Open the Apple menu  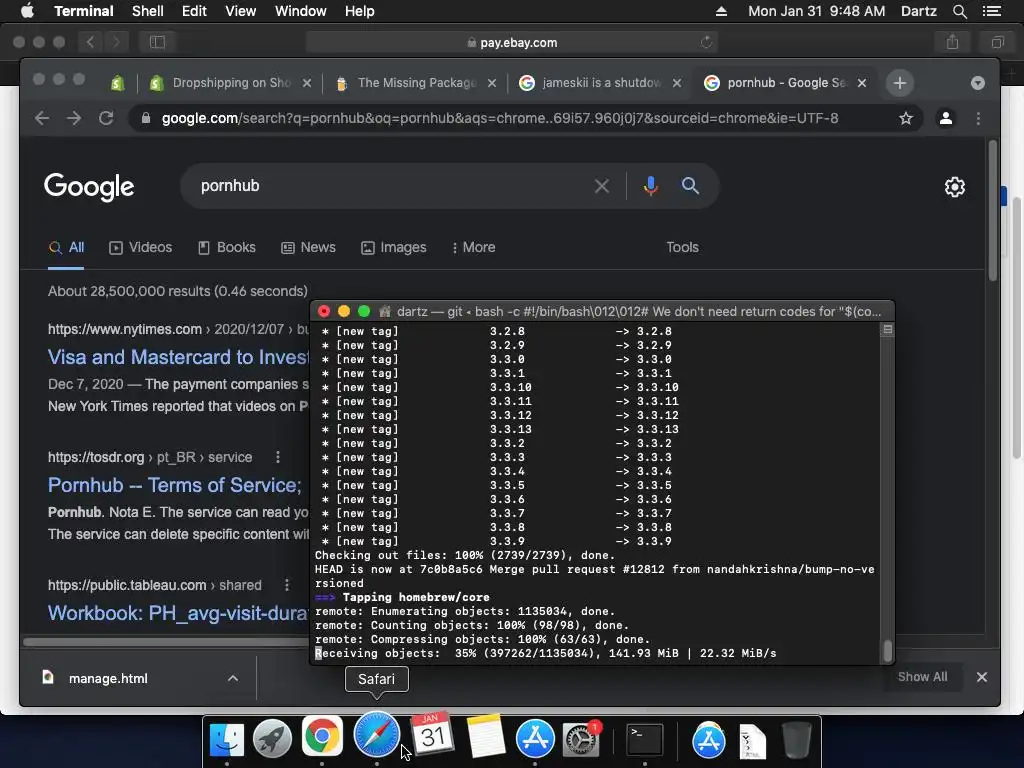27,11
